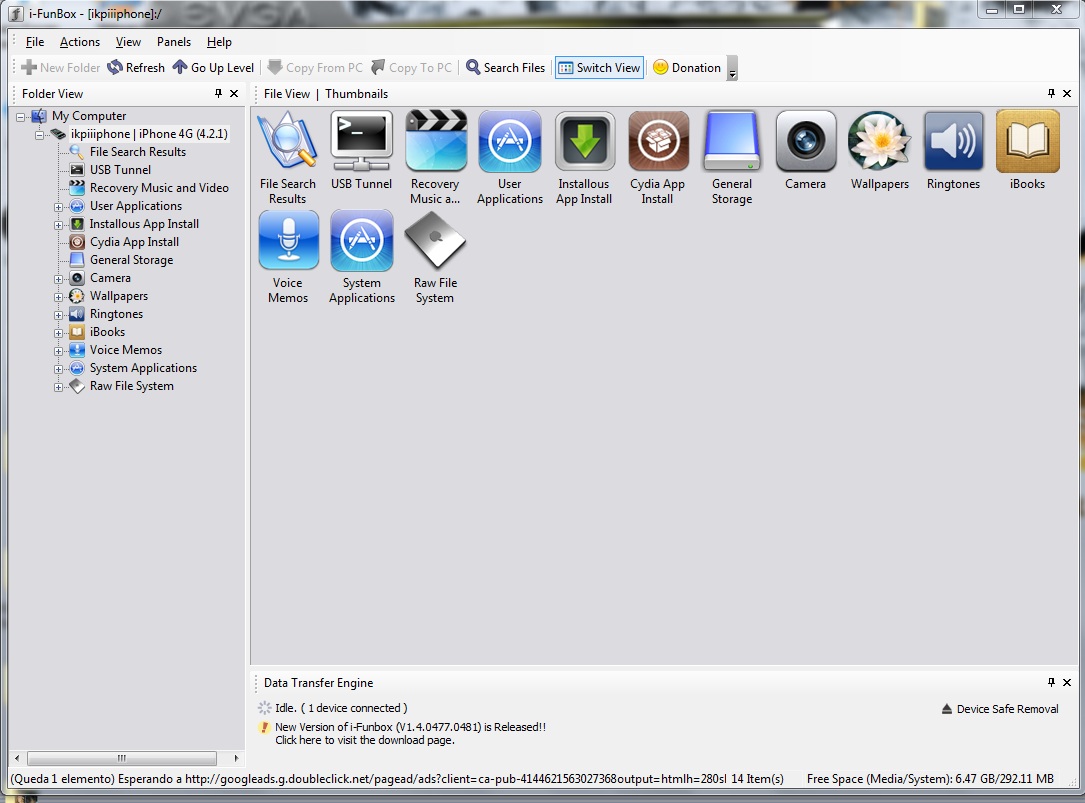Open the Camera thumbnail icon
1085x803 pixels.
pyautogui.click(x=805, y=142)
